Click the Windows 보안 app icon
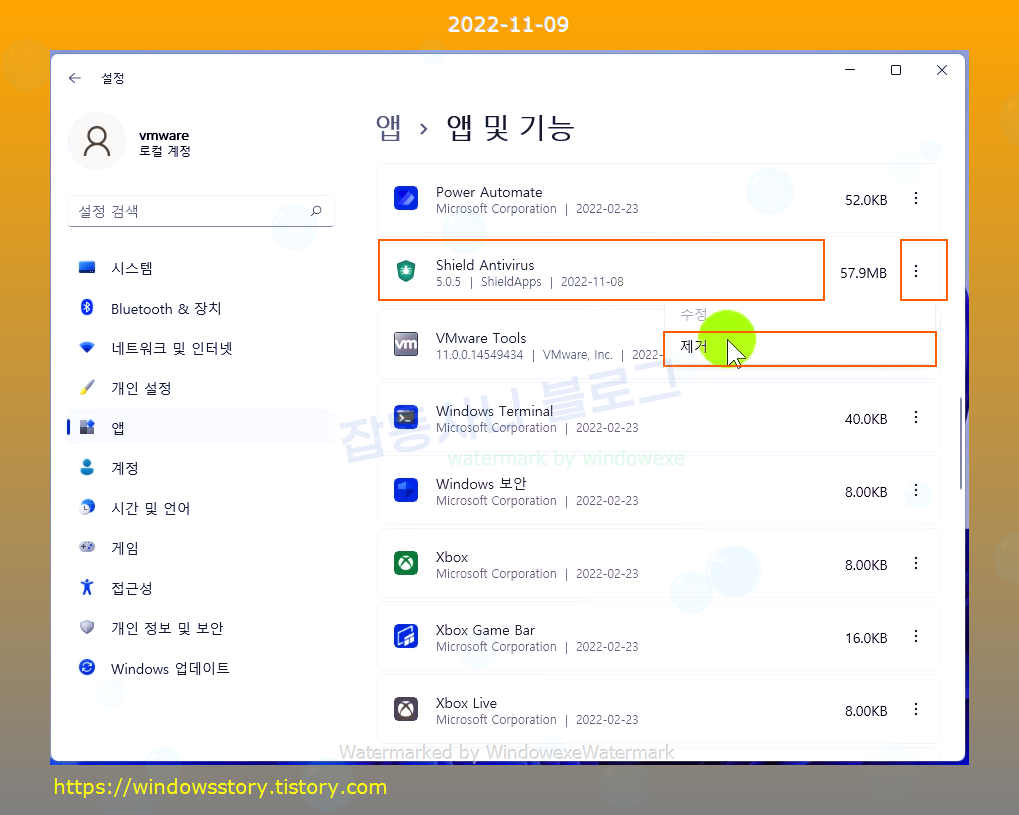1019x815 pixels. pos(406,489)
